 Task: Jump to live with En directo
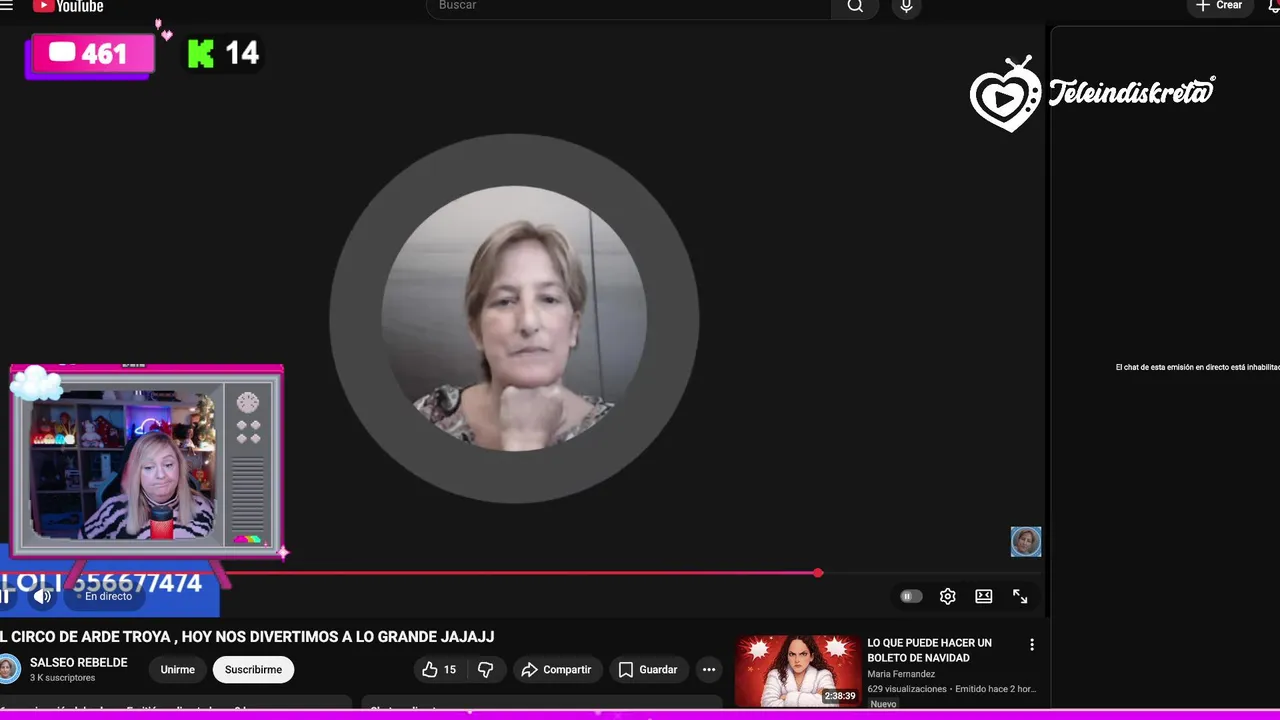point(108,596)
